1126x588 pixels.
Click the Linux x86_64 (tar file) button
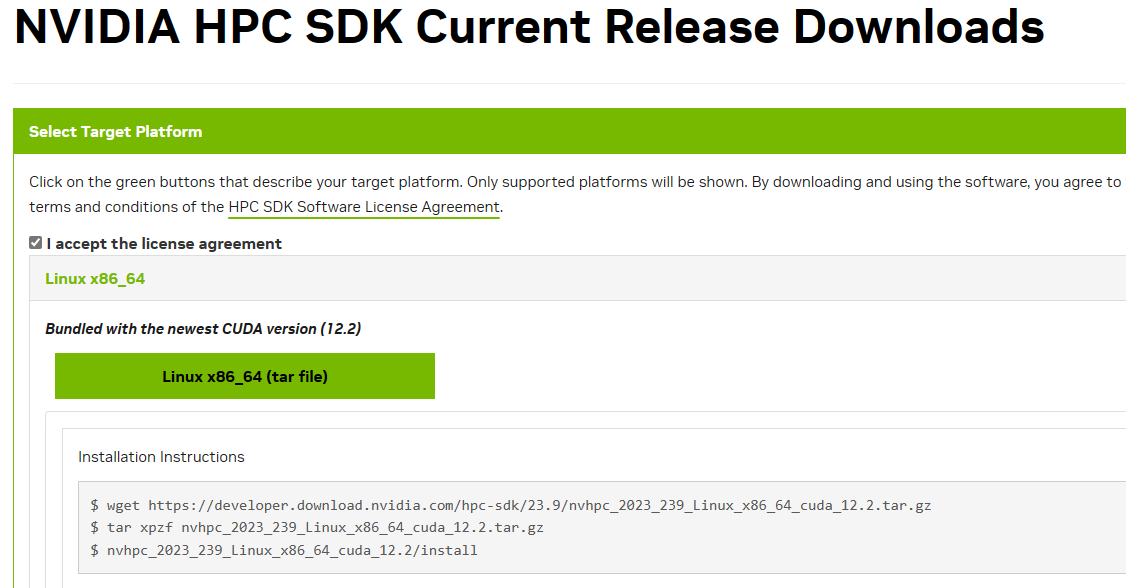(x=245, y=376)
